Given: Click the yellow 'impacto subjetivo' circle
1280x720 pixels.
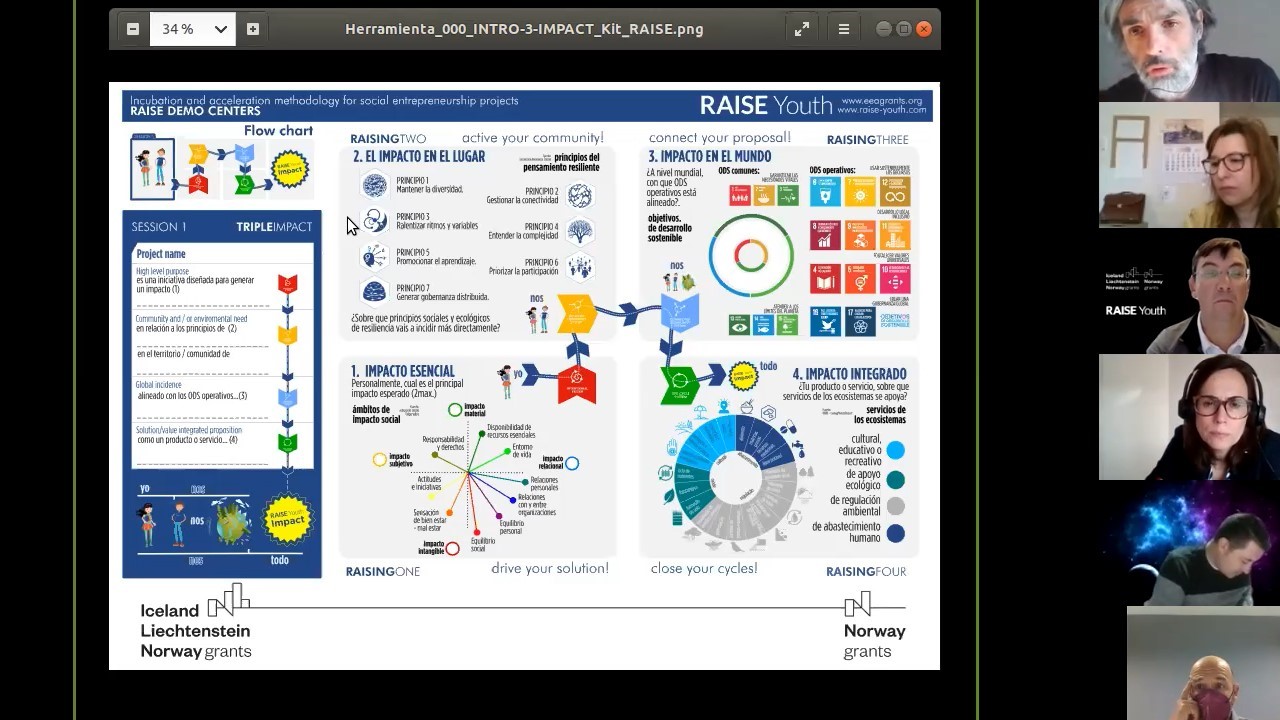Looking at the screenshot, I should click(379, 460).
